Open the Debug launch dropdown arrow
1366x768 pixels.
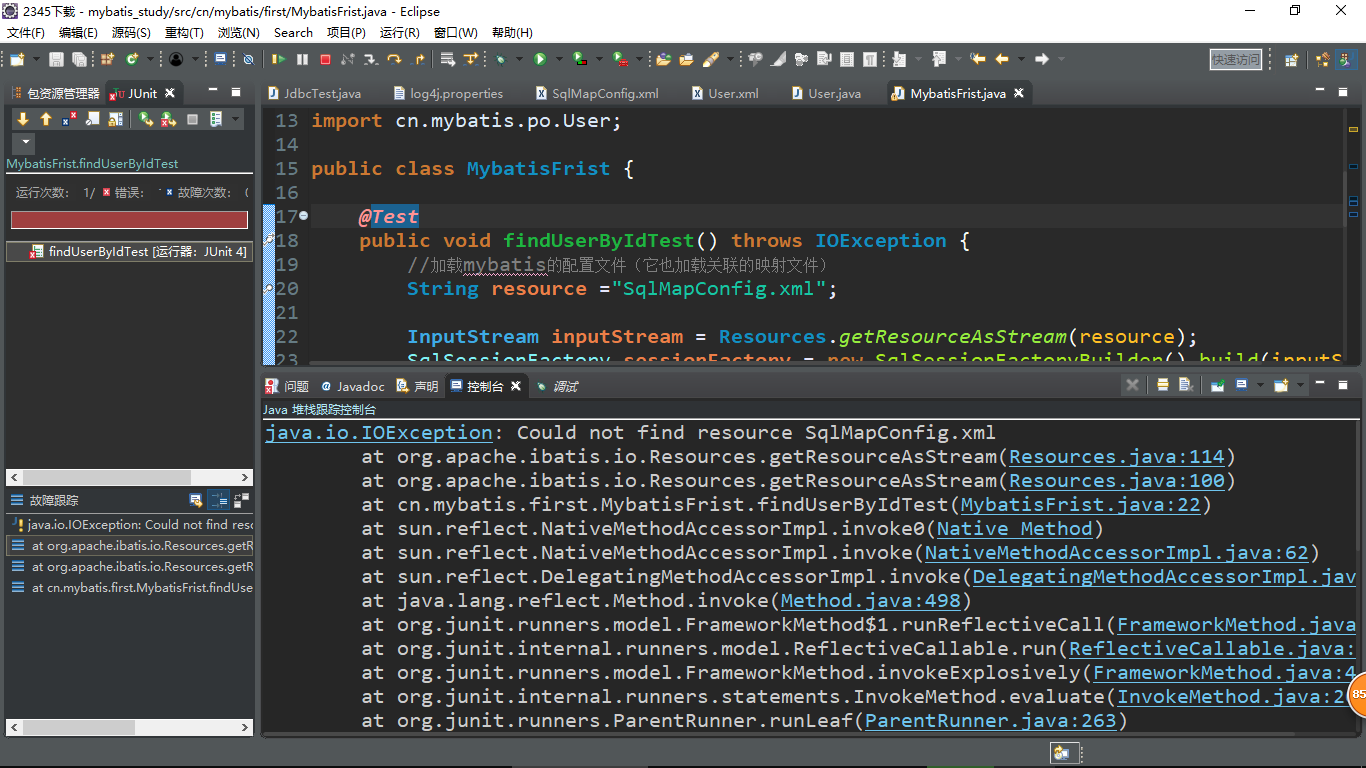click(519, 60)
